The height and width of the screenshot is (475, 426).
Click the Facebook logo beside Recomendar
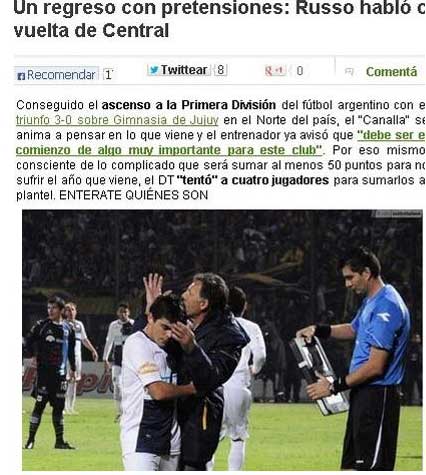click(21, 76)
